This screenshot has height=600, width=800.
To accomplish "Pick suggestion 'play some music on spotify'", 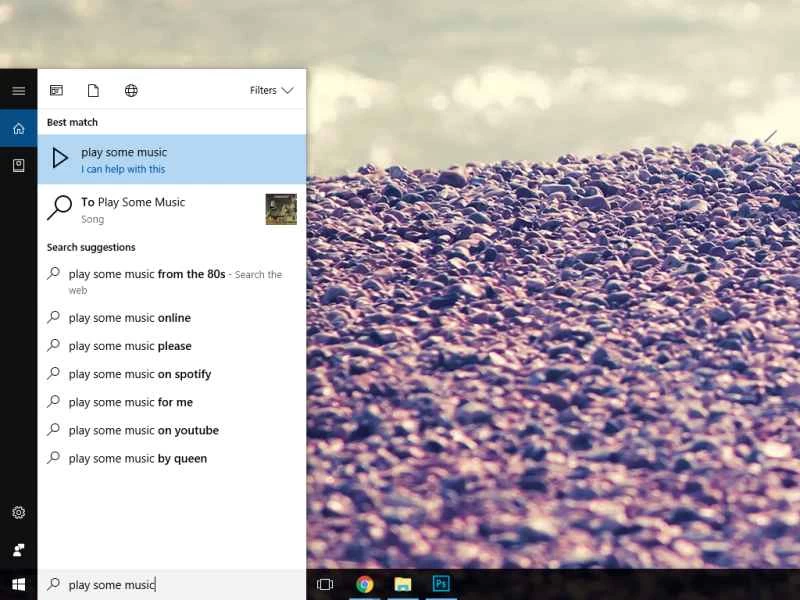I will [140, 374].
